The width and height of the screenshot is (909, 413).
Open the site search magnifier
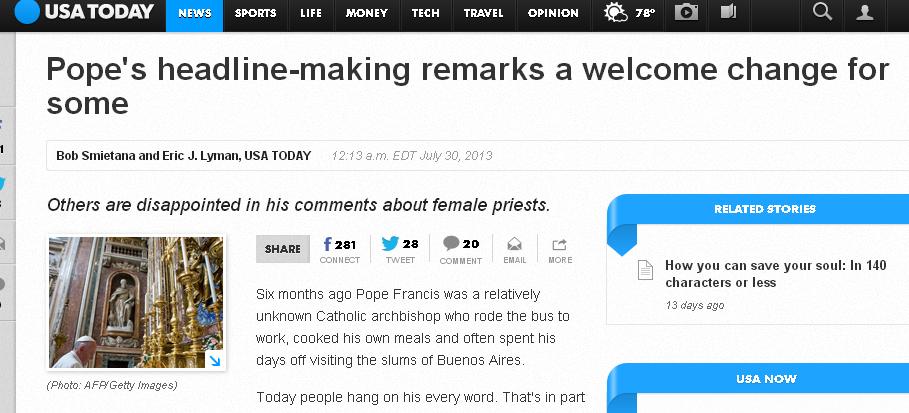[x=822, y=12]
